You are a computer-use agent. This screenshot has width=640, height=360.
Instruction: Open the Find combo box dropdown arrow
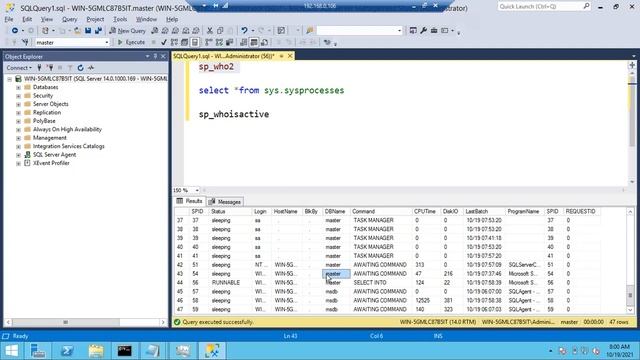[399, 31]
